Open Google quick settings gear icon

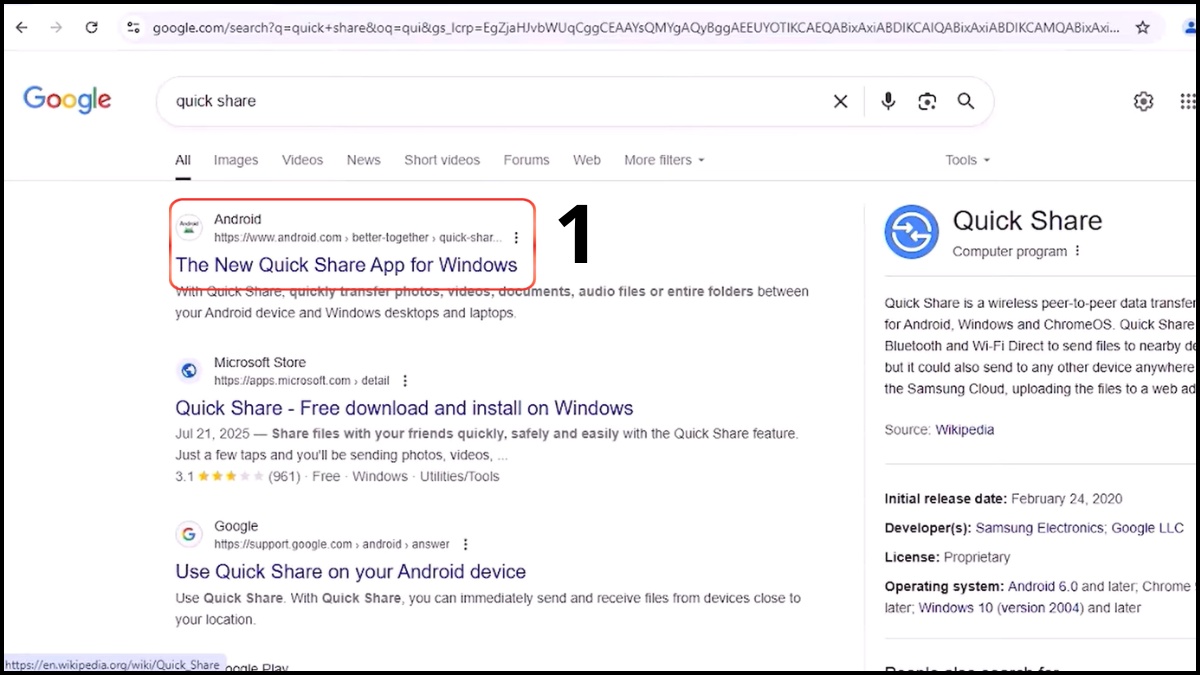[x=1143, y=101]
